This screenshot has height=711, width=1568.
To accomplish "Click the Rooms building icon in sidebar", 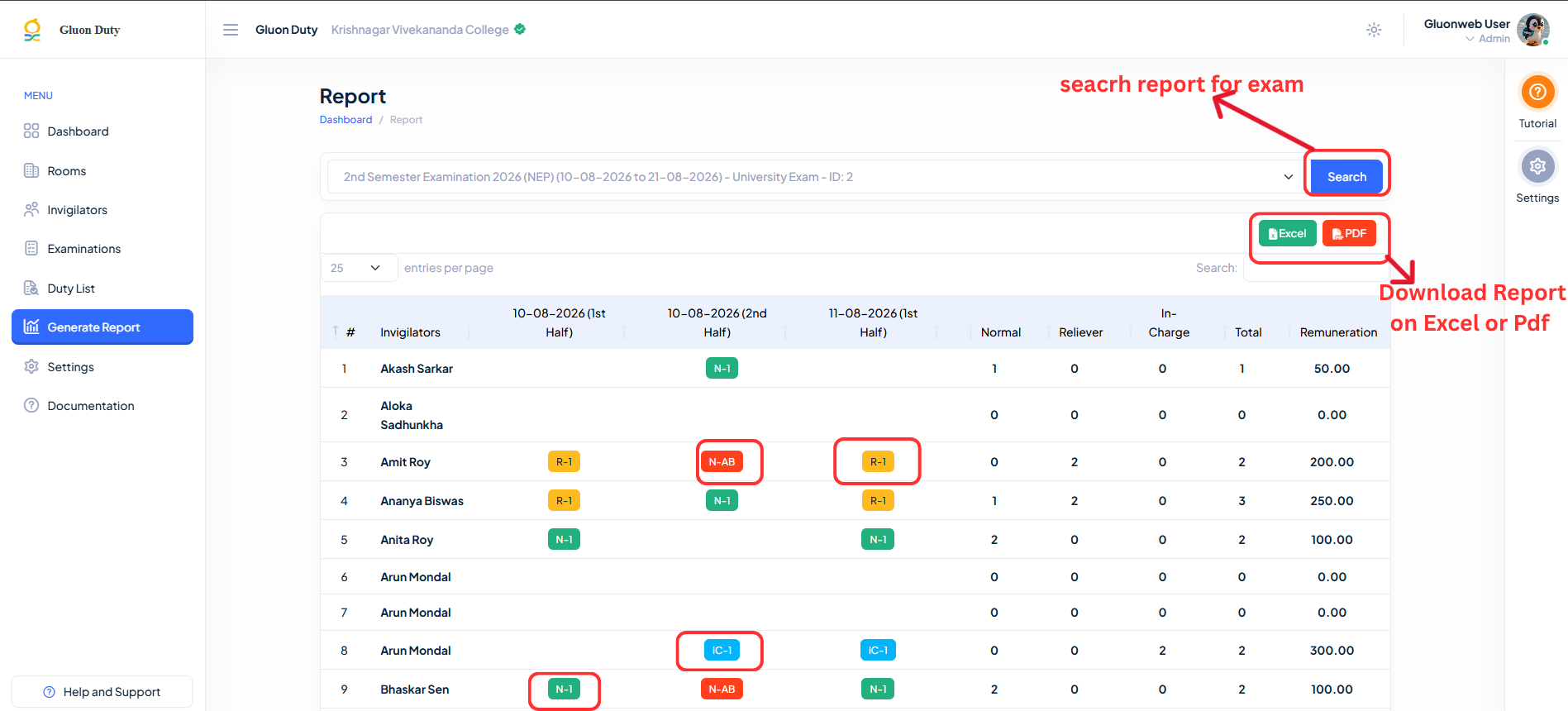I will click(x=31, y=170).
